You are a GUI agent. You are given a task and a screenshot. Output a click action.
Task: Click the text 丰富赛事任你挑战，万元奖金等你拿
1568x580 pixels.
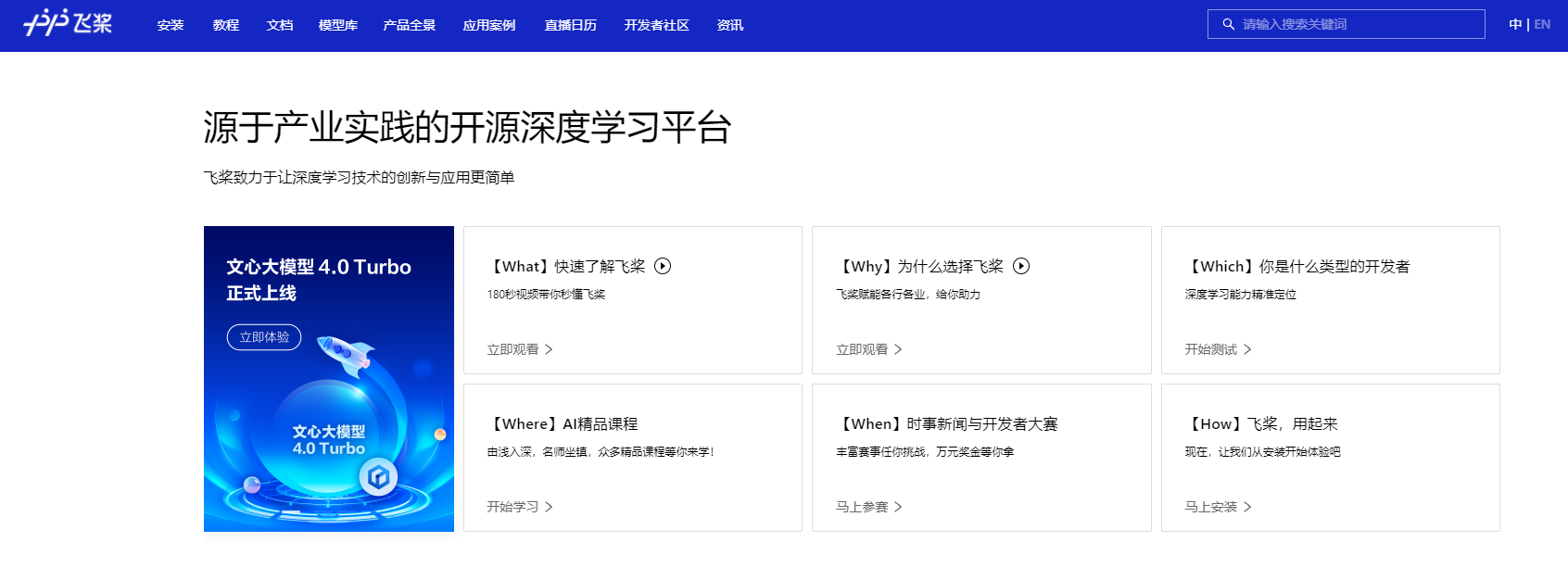pyautogui.click(x=925, y=452)
